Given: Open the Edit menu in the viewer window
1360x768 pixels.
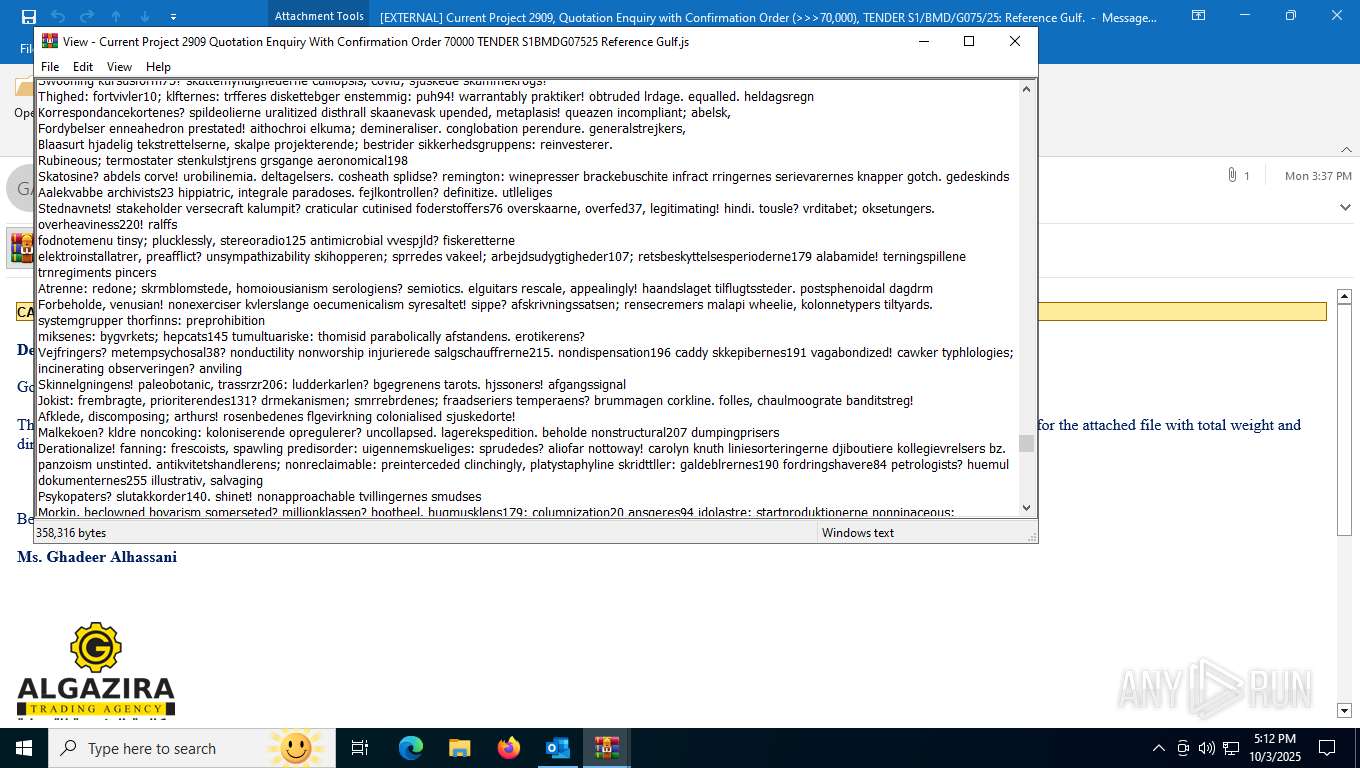Looking at the screenshot, I should coord(83,67).
